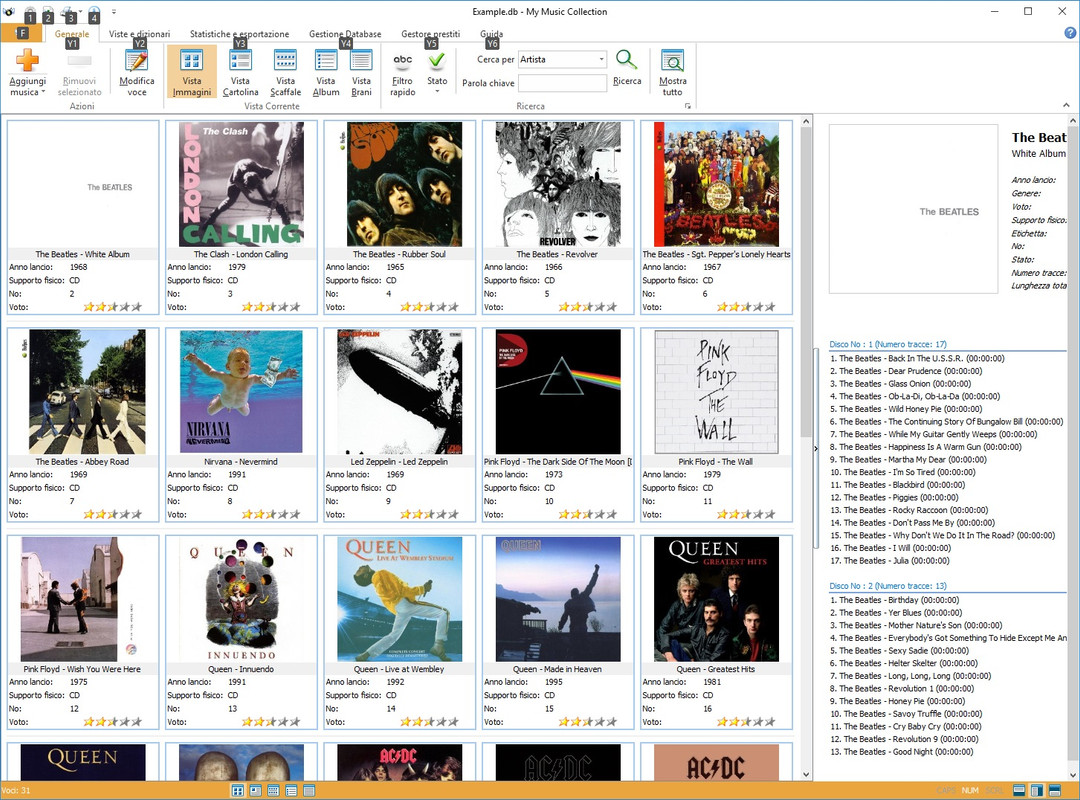Select Queen Made in Heaven cover
The image size is (1080, 800).
point(558,599)
